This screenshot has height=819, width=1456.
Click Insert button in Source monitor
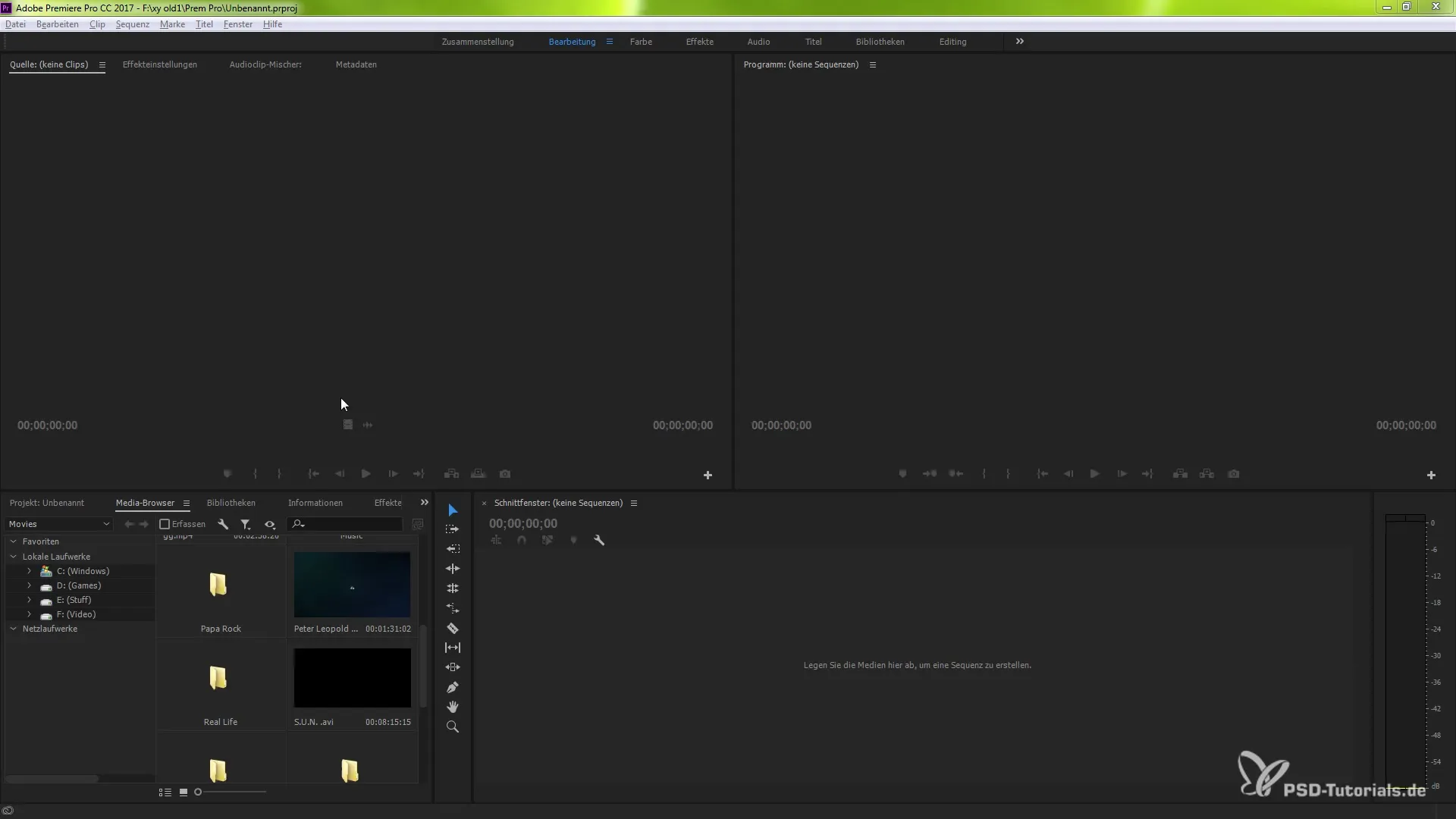pyautogui.click(x=451, y=474)
